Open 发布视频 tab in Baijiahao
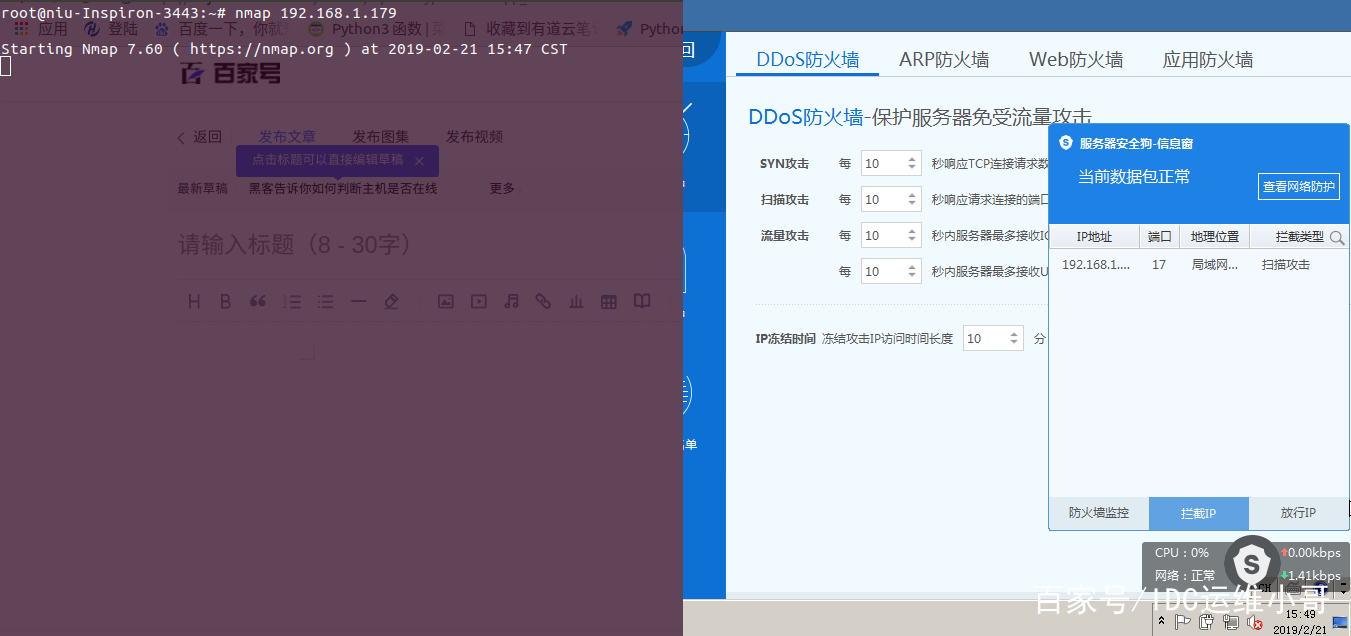Viewport: 1351px width, 636px height. point(474,137)
